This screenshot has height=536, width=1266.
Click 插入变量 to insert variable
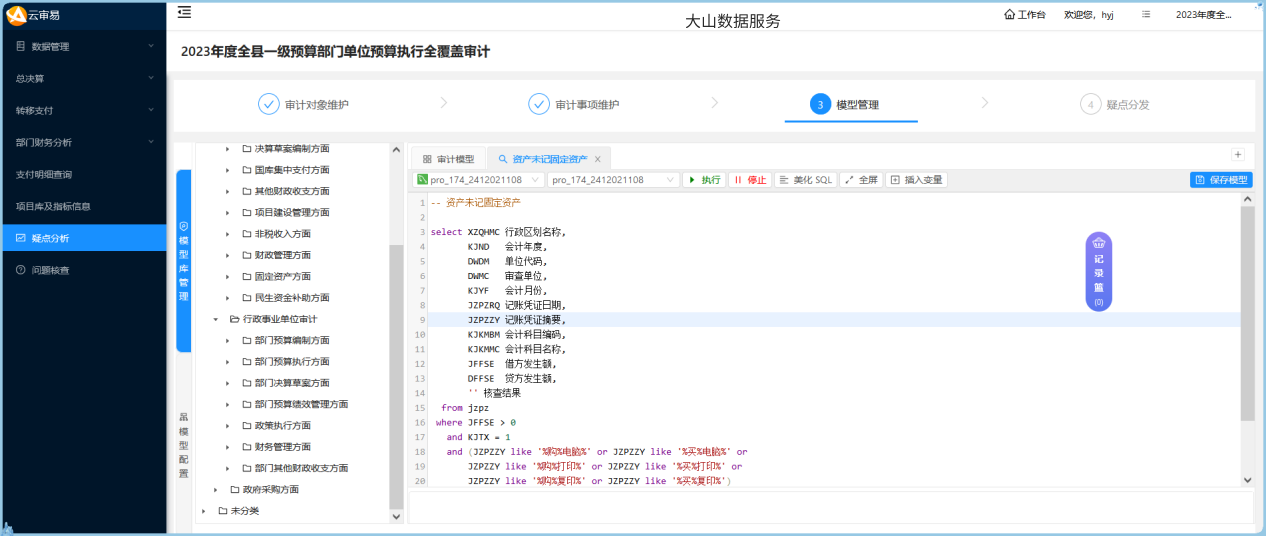[x=916, y=180]
